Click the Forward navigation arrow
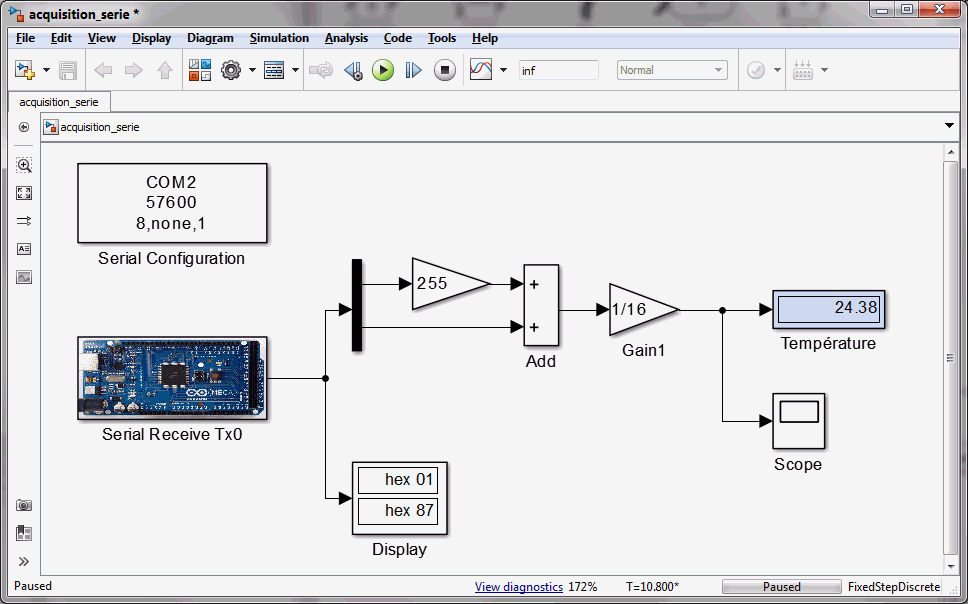The image size is (968, 604). pos(133,70)
